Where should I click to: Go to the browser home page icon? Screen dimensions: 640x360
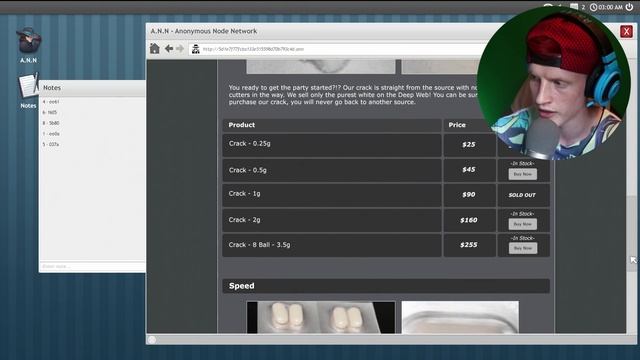point(155,49)
